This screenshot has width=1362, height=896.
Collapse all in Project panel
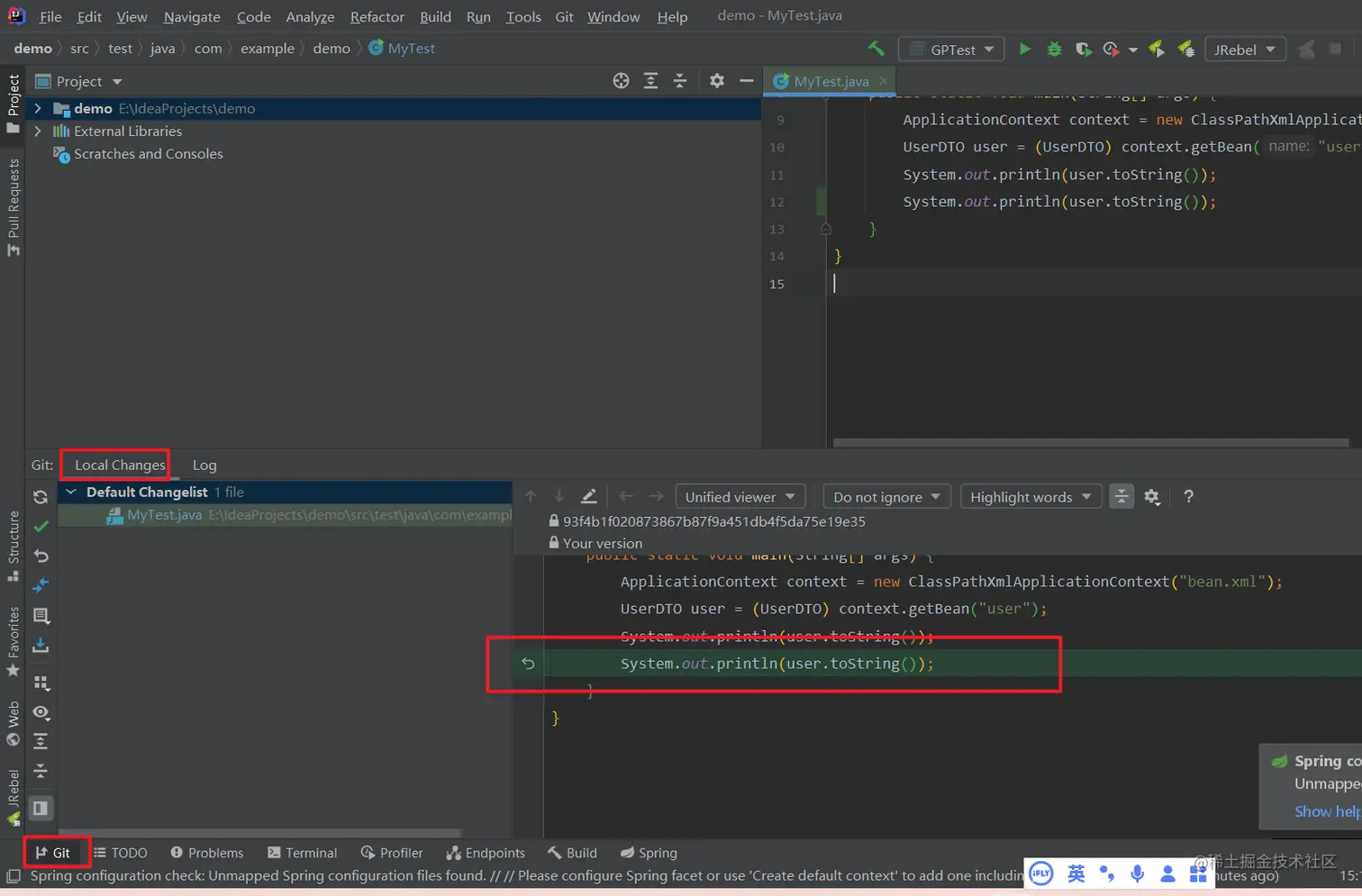[680, 81]
